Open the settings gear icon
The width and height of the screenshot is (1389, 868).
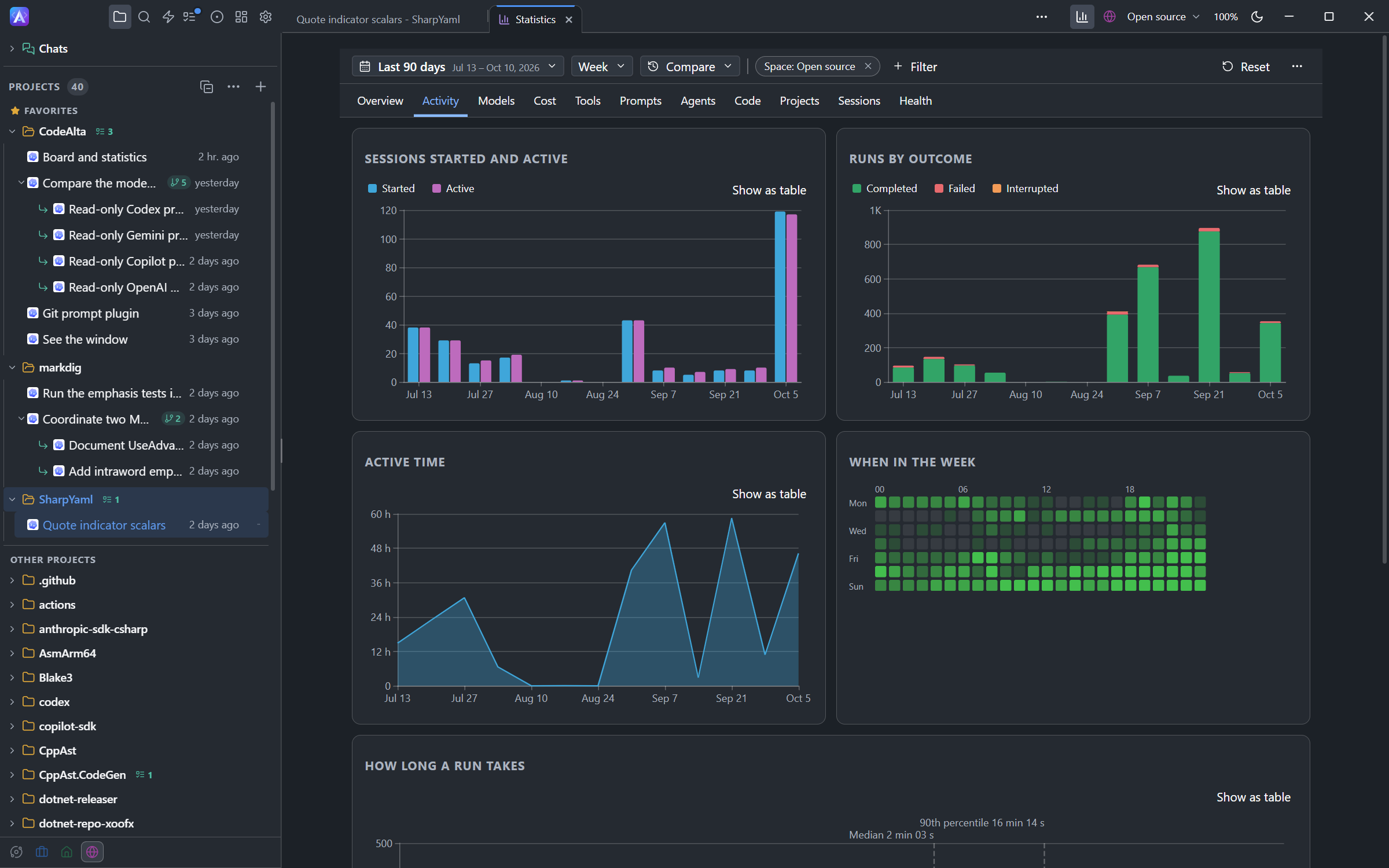266,17
